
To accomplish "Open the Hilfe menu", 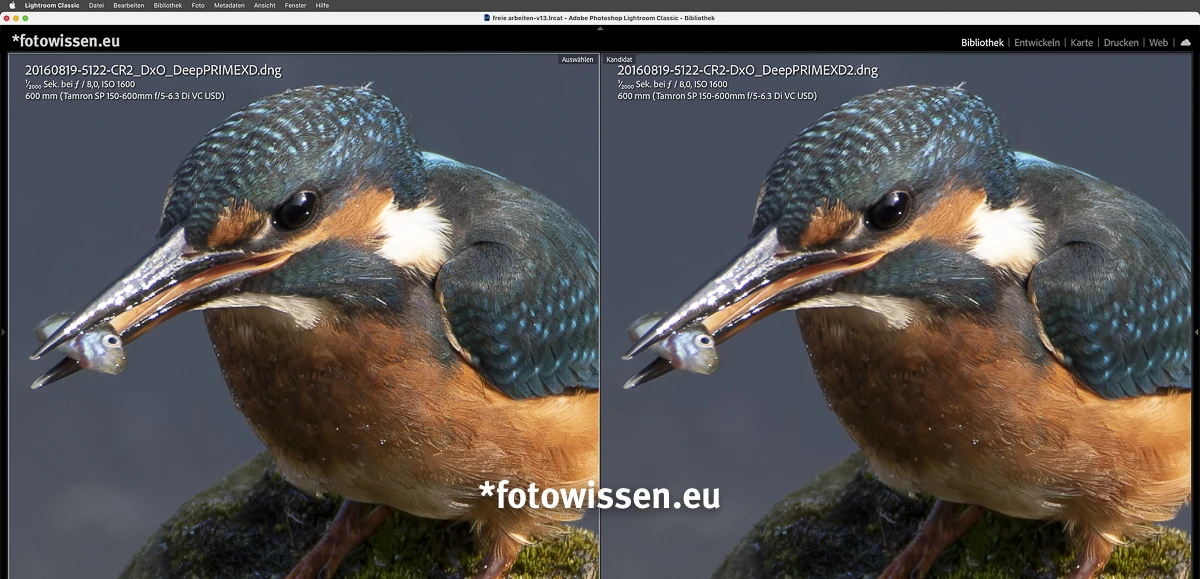I will [x=322, y=5].
